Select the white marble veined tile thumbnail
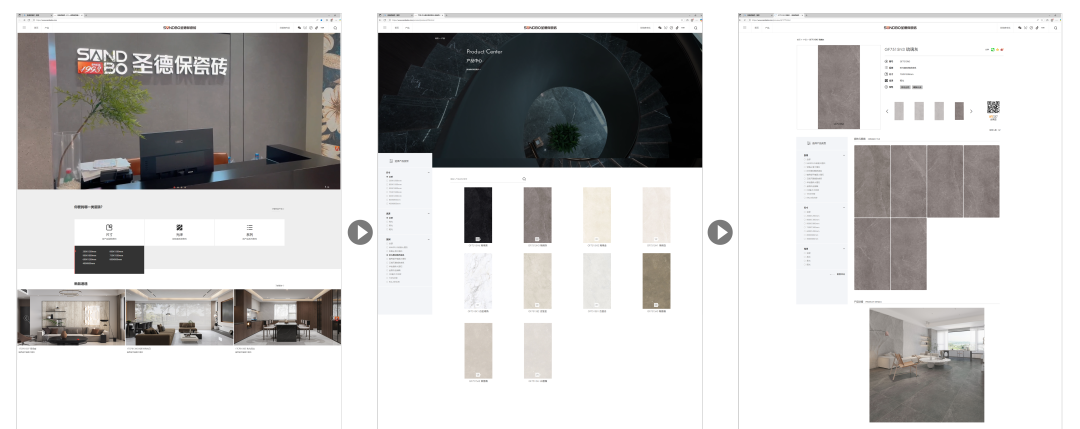The width and height of the screenshot is (1080, 429). pos(478,281)
